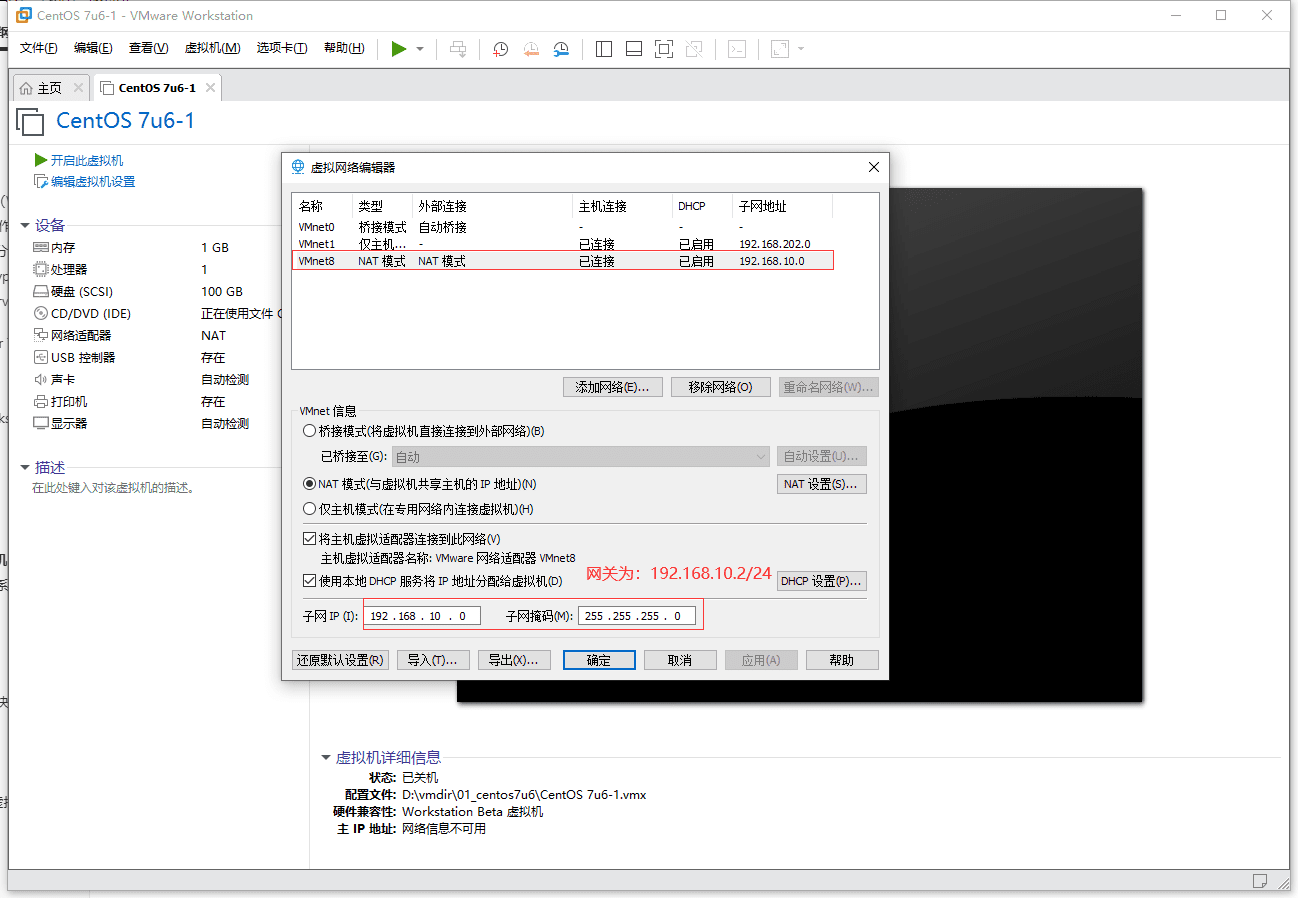
Task: Open the 选项卡(T) menu
Action: tap(282, 48)
